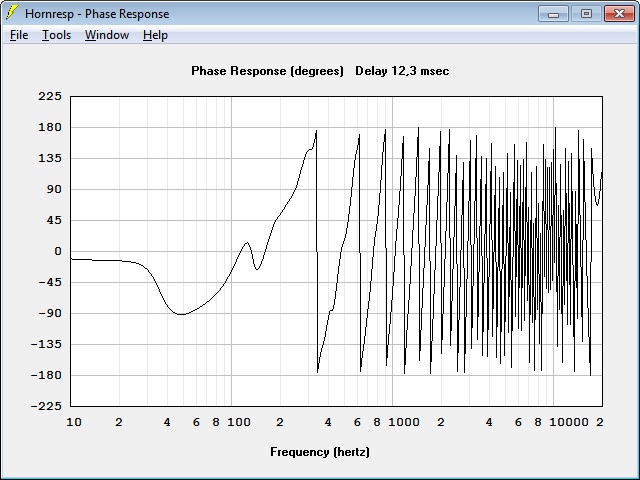Minimize the Phase Response window
Image resolution: width=640 pixels, height=480 pixels.
[x=553, y=14]
